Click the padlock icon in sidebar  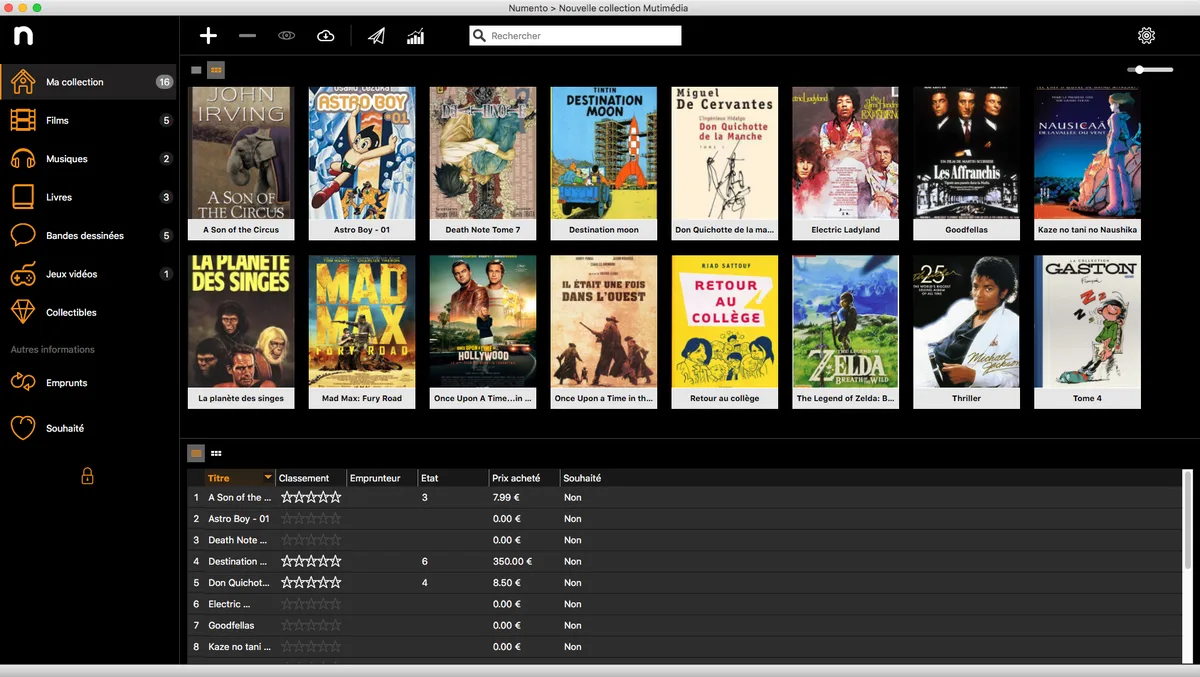click(x=87, y=476)
